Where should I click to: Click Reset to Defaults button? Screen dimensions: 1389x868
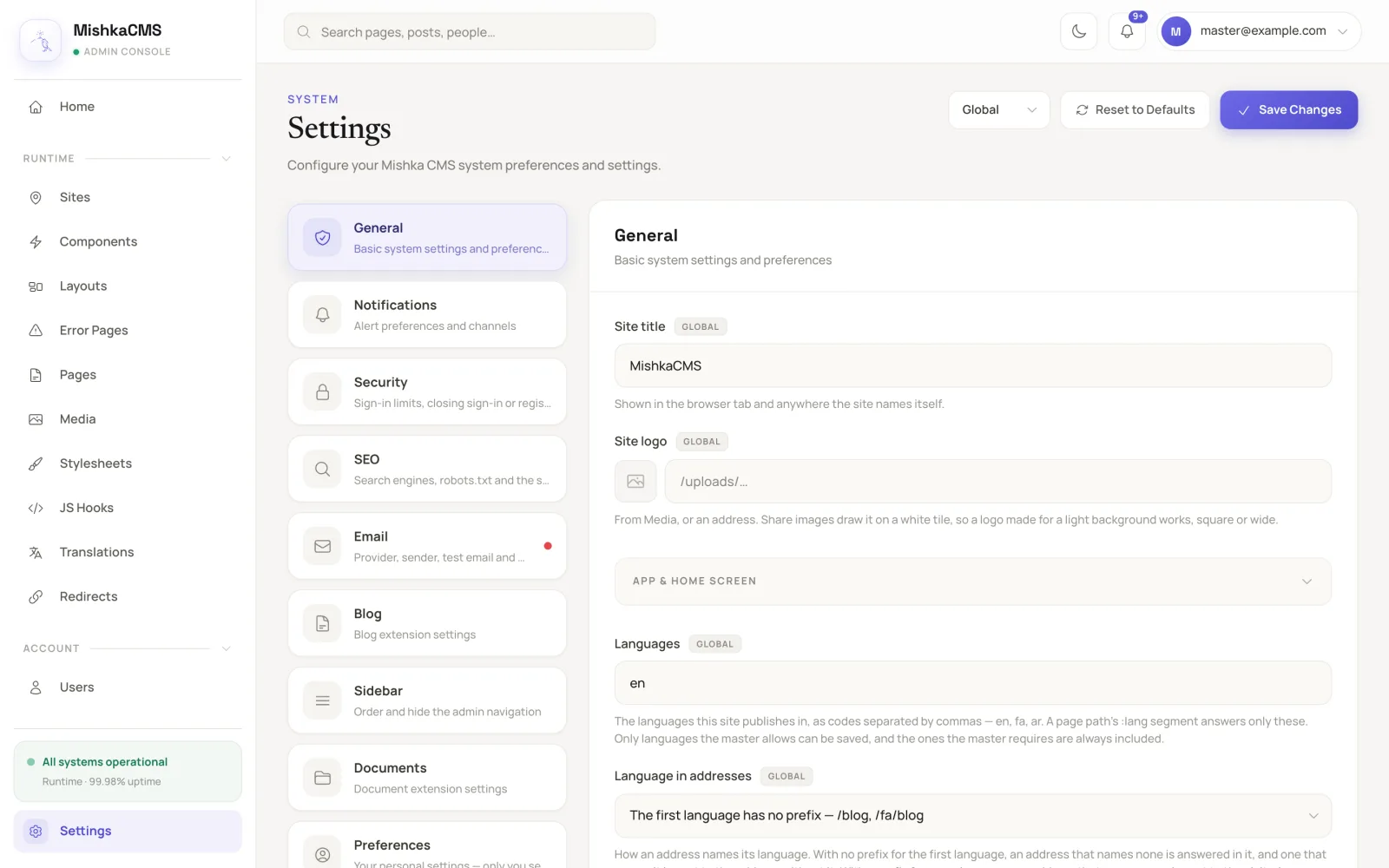1135,109
